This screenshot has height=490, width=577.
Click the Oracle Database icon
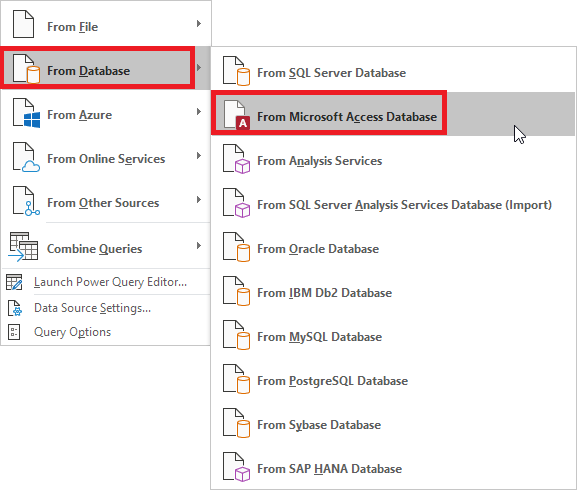237,247
